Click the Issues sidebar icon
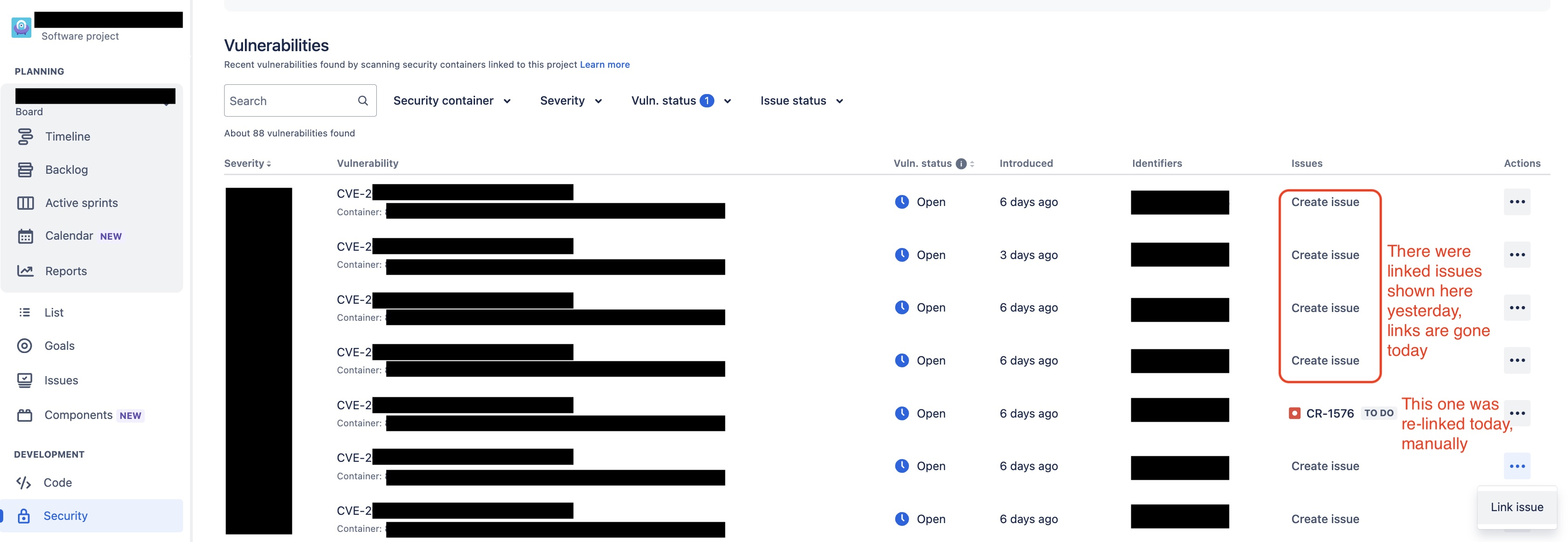This screenshot has height=542, width=1568. [x=24, y=380]
